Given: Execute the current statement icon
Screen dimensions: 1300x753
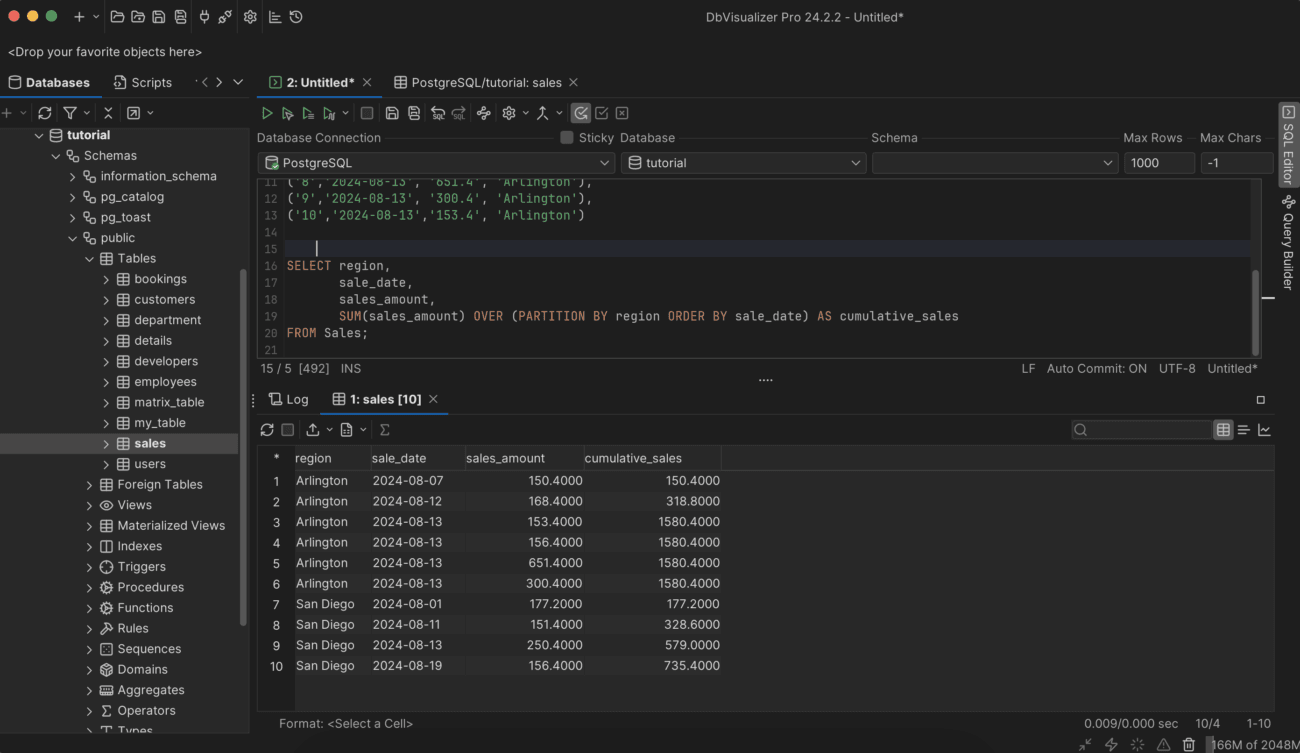Looking at the screenshot, I should coord(288,112).
